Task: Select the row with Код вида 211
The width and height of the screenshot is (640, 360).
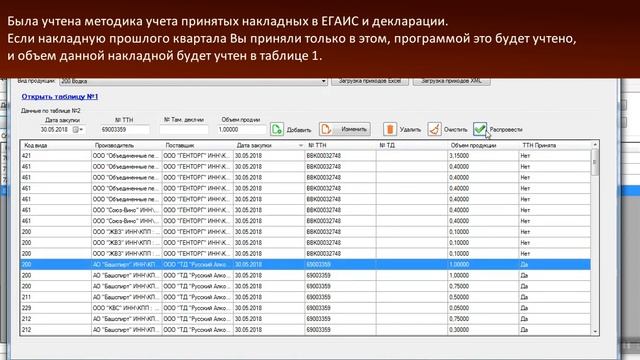Action: point(305,297)
